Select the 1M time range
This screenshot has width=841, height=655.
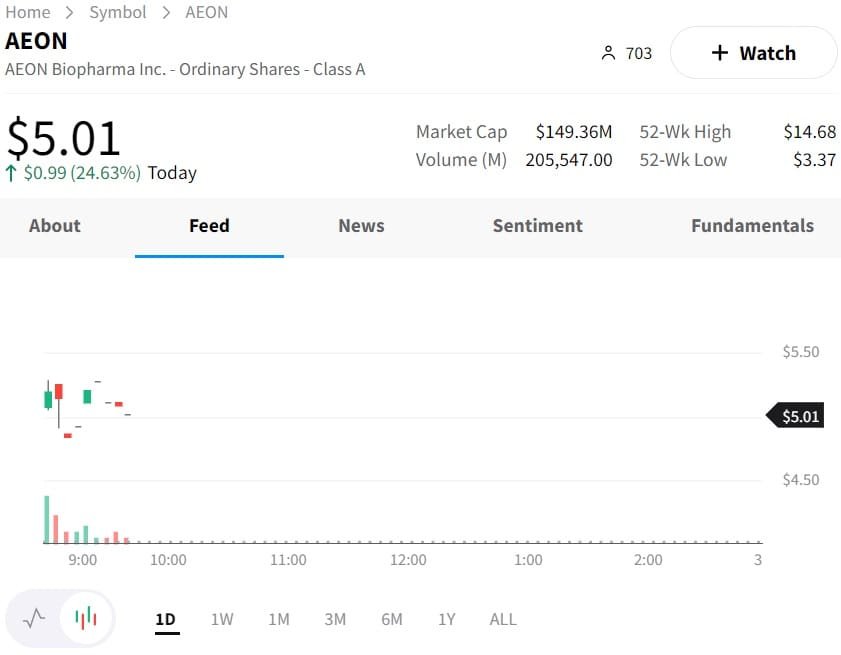pos(279,619)
